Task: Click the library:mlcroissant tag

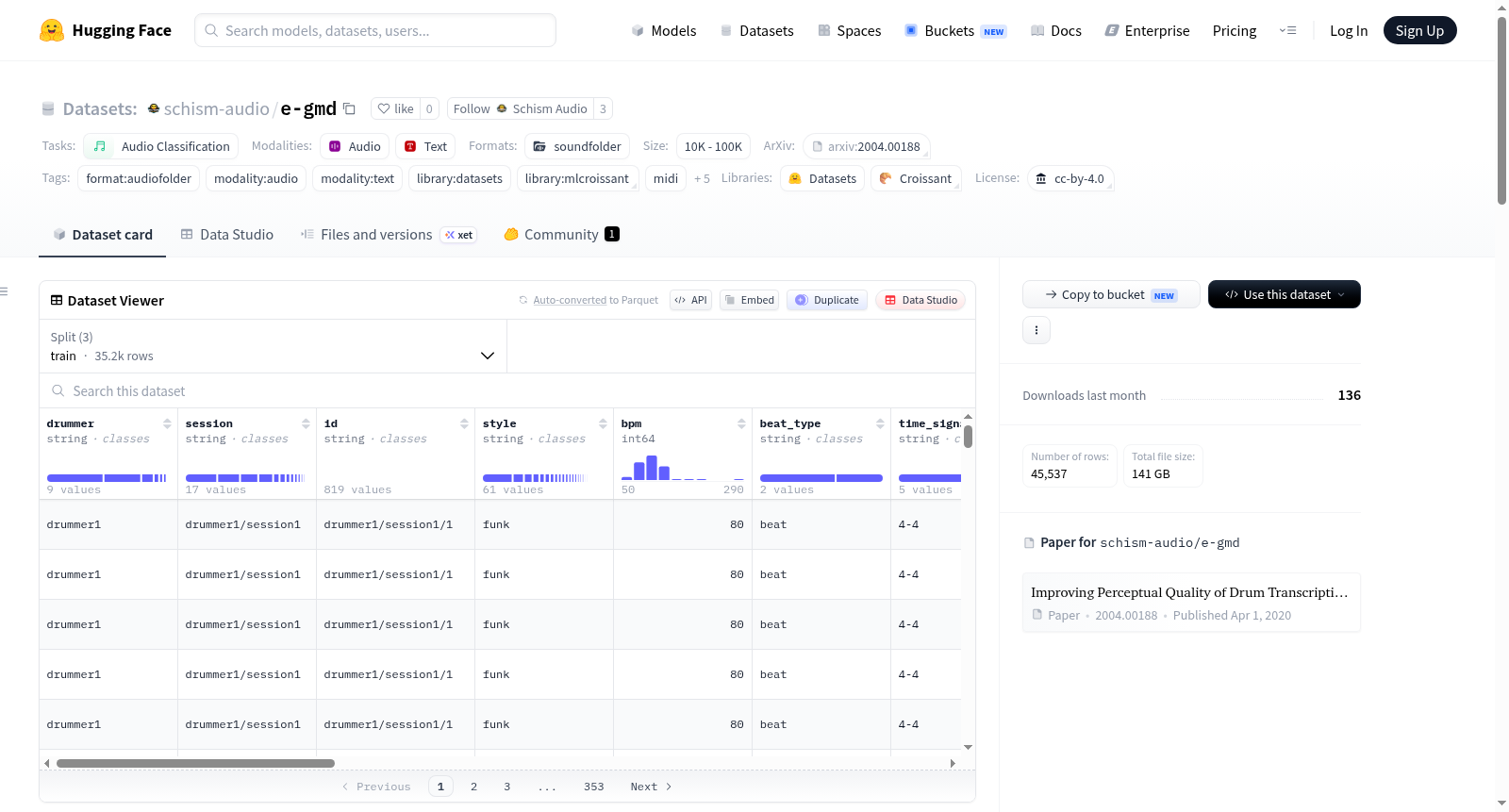Action: click(577, 178)
